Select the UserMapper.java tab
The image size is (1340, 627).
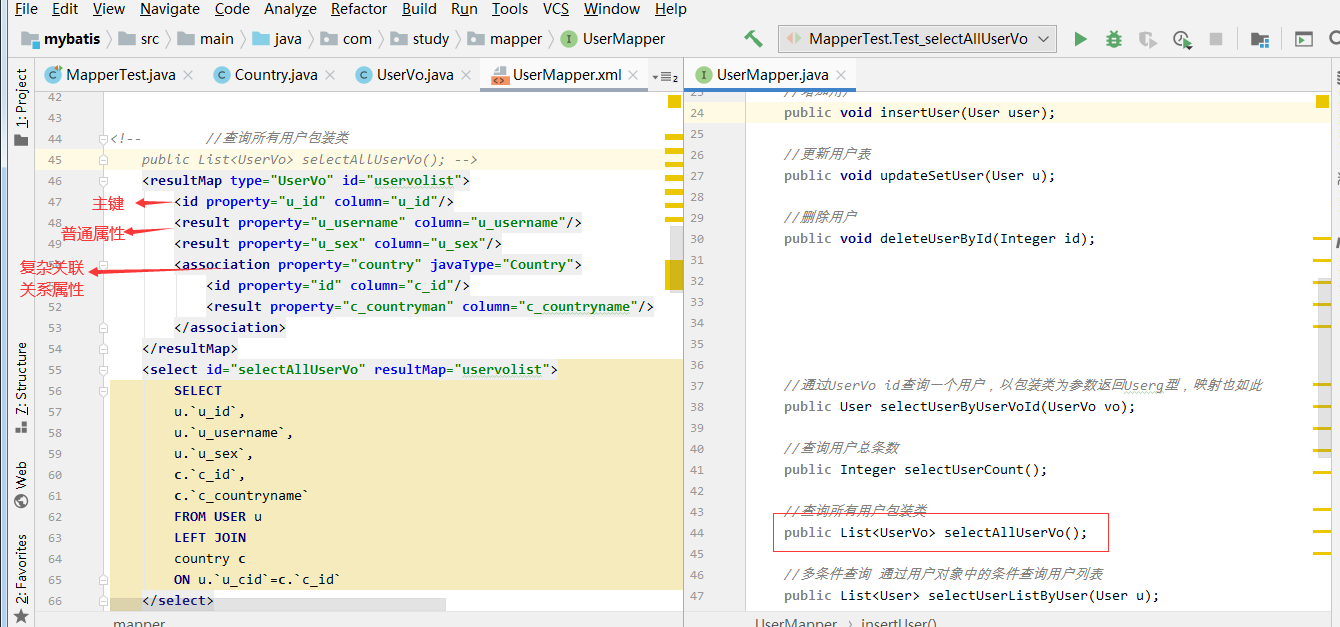[772, 75]
